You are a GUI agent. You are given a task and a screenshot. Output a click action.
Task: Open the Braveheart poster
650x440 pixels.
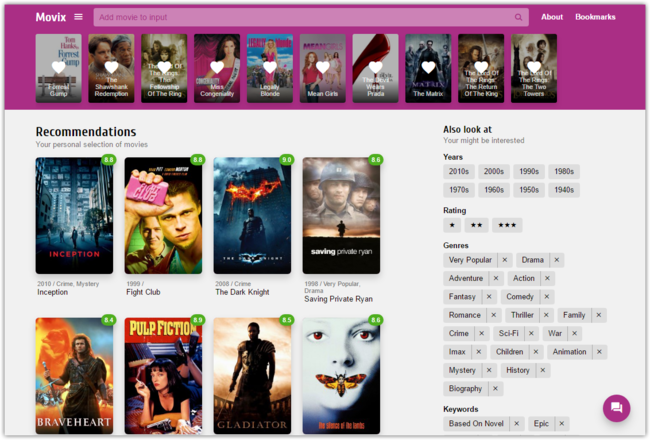(x=74, y=376)
